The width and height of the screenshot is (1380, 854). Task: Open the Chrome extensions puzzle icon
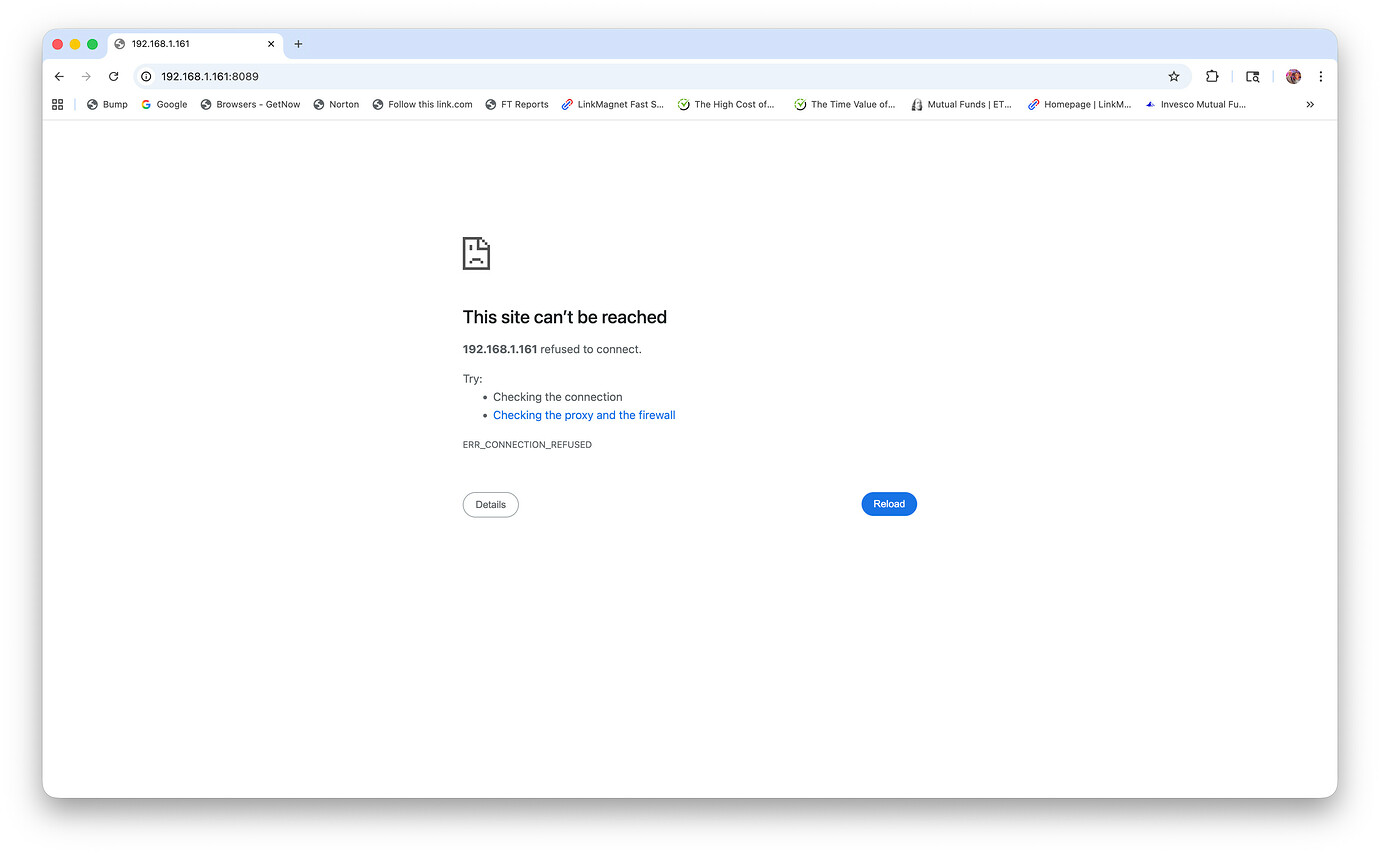coord(1212,76)
